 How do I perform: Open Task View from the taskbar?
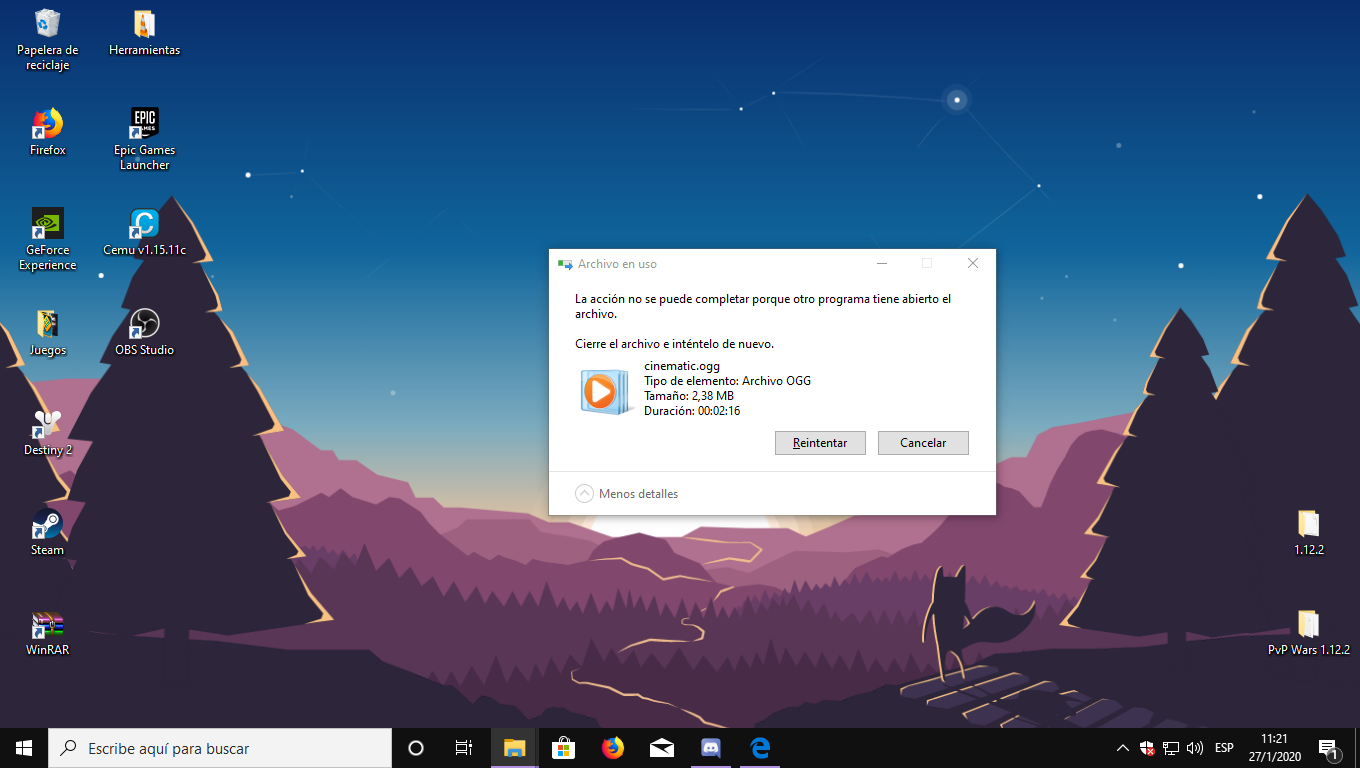coord(464,748)
